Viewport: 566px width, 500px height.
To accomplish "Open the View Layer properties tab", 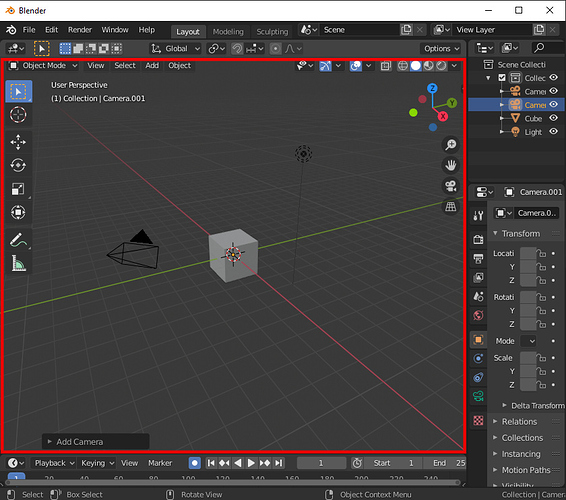I will 478,278.
